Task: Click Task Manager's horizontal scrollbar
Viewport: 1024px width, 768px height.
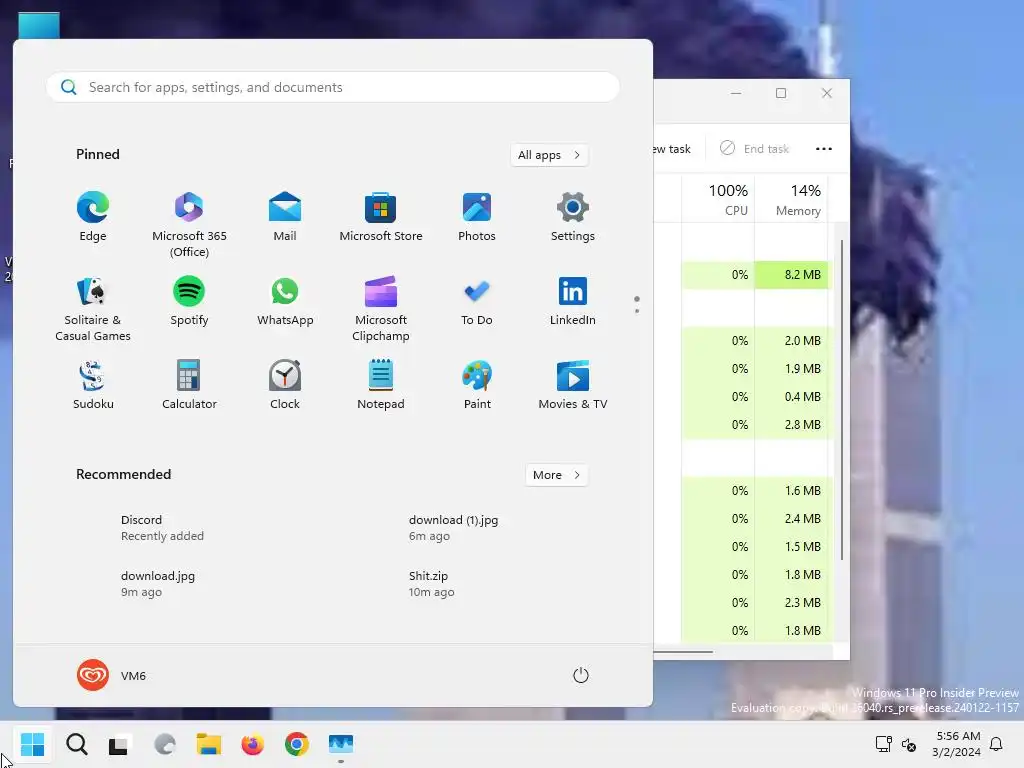Action: click(683, 651)
